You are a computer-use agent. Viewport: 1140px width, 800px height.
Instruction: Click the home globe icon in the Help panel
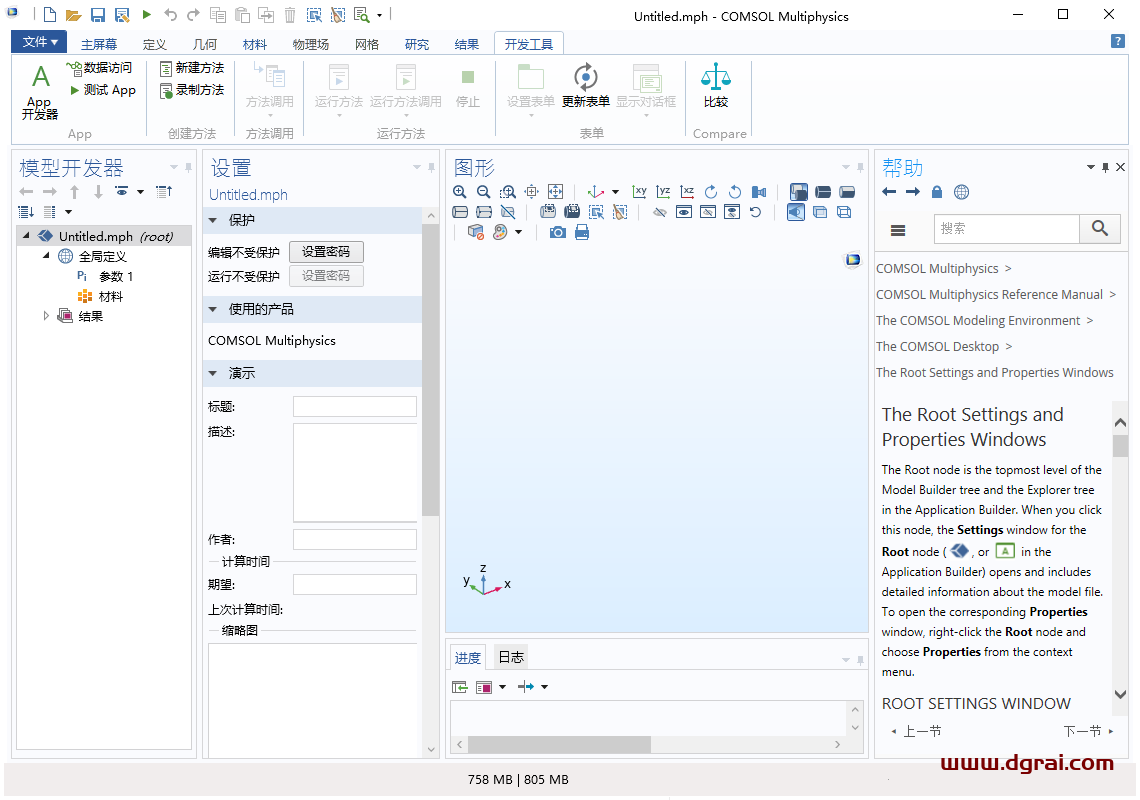961,192
